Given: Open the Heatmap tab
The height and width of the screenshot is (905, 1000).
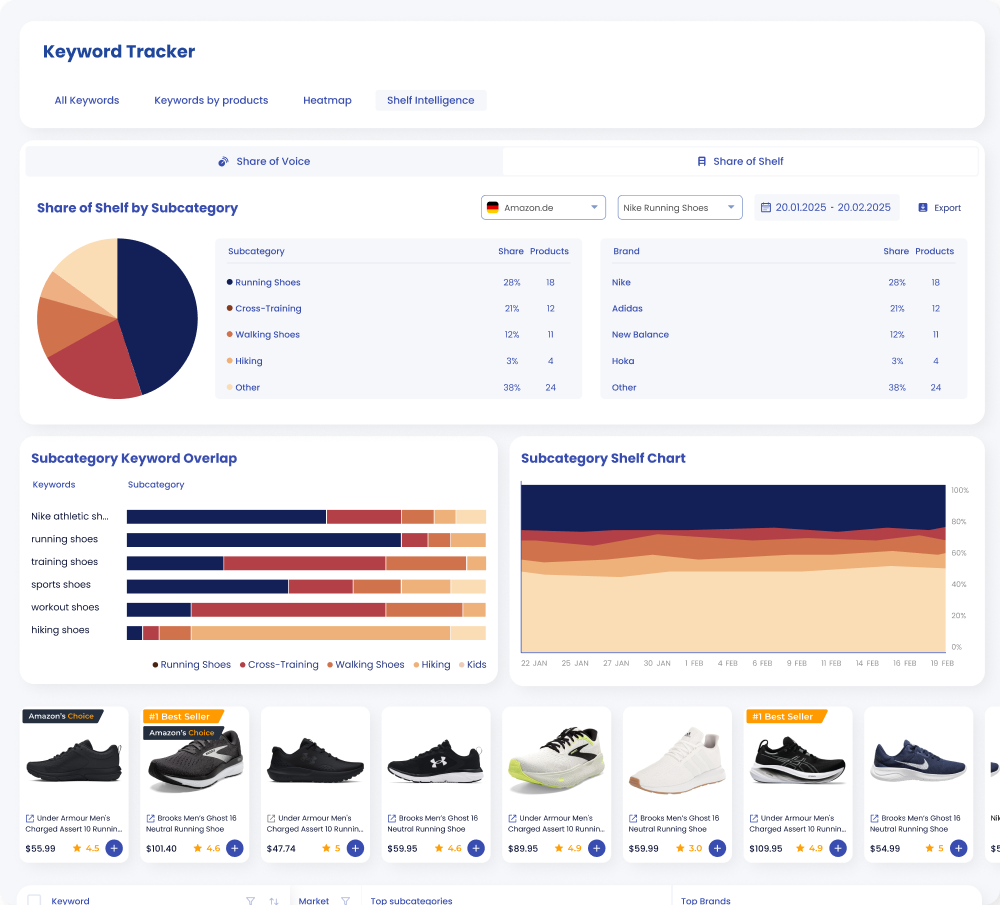Looking at the screenshot, I should click(327, 100).
